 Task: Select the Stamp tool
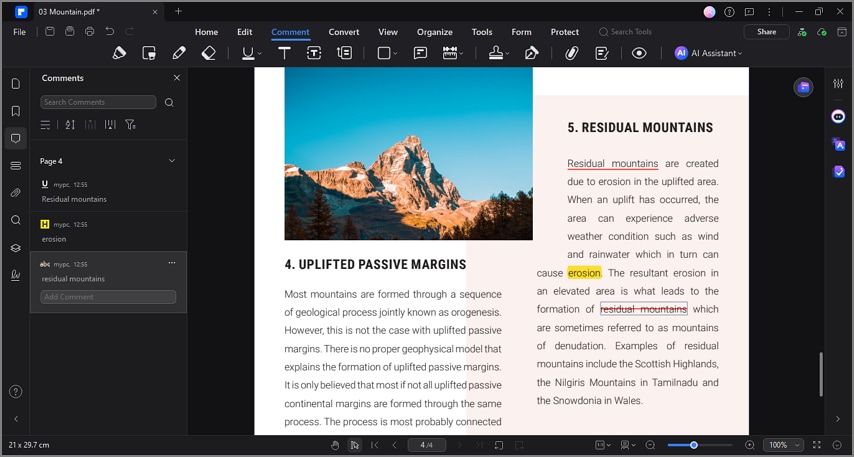click(x=496, y=53)
